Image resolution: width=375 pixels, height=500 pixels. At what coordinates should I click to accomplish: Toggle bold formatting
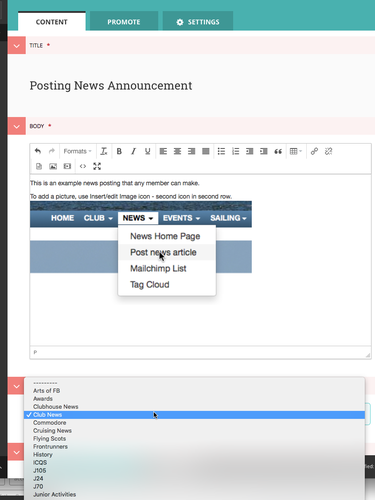119,151
